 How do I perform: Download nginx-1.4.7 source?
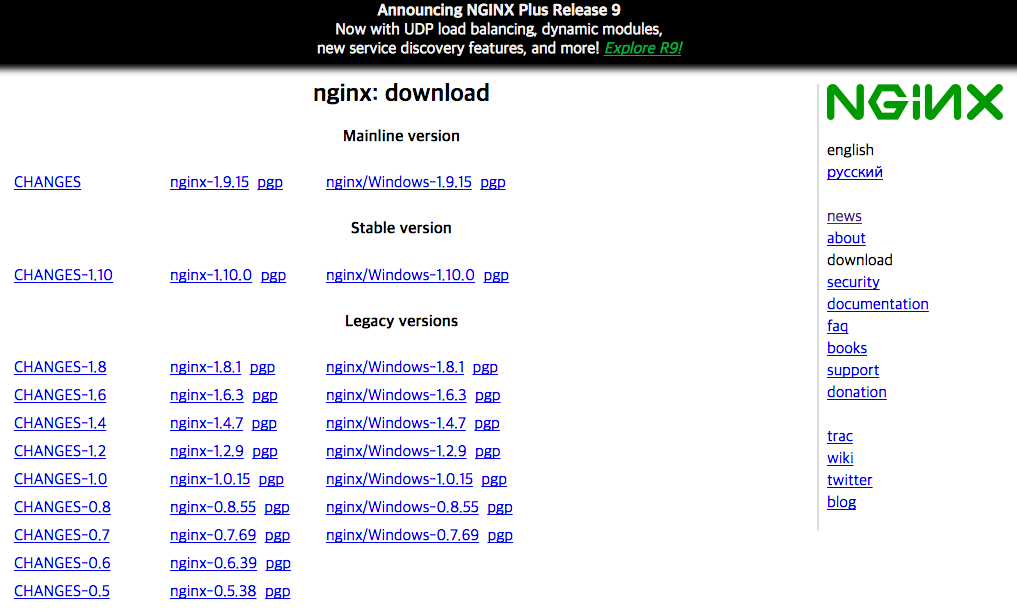coord(207,423)
